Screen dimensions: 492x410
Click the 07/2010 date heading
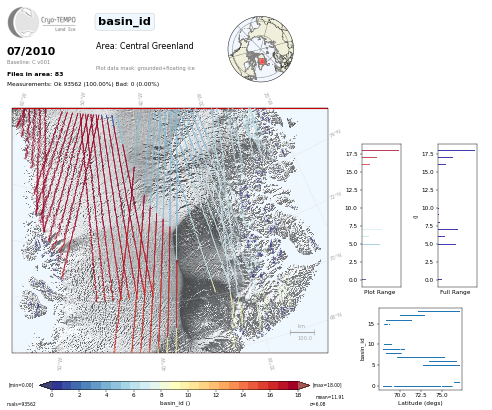coord(31,51)
